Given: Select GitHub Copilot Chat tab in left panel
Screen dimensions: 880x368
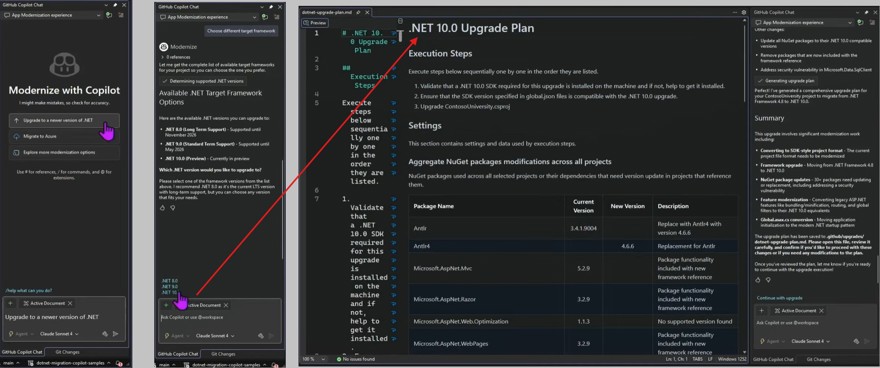Looking at the screenshot, I should click(x=22, y=352).
